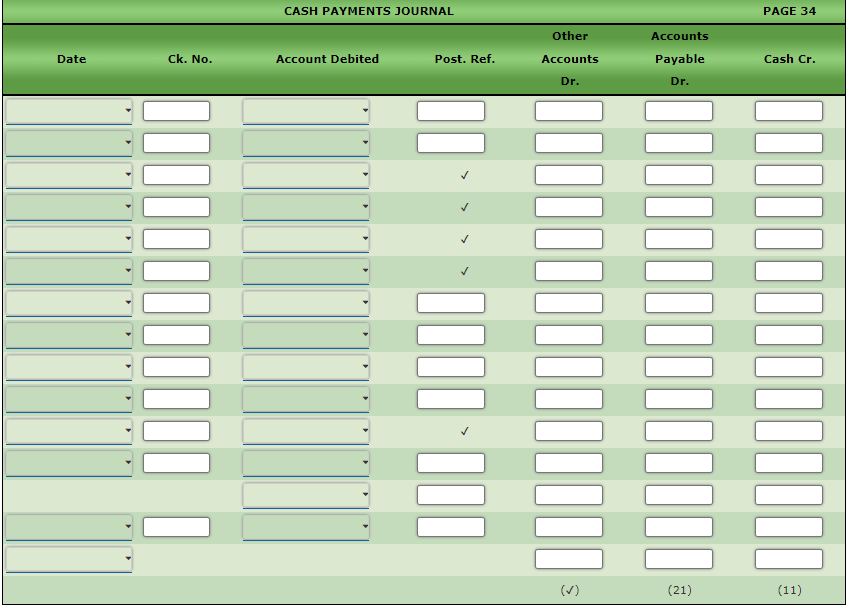Click Post. Ref. field in row lacking date
The width and height of the screenshot is (848, 607).
[450, 494]
